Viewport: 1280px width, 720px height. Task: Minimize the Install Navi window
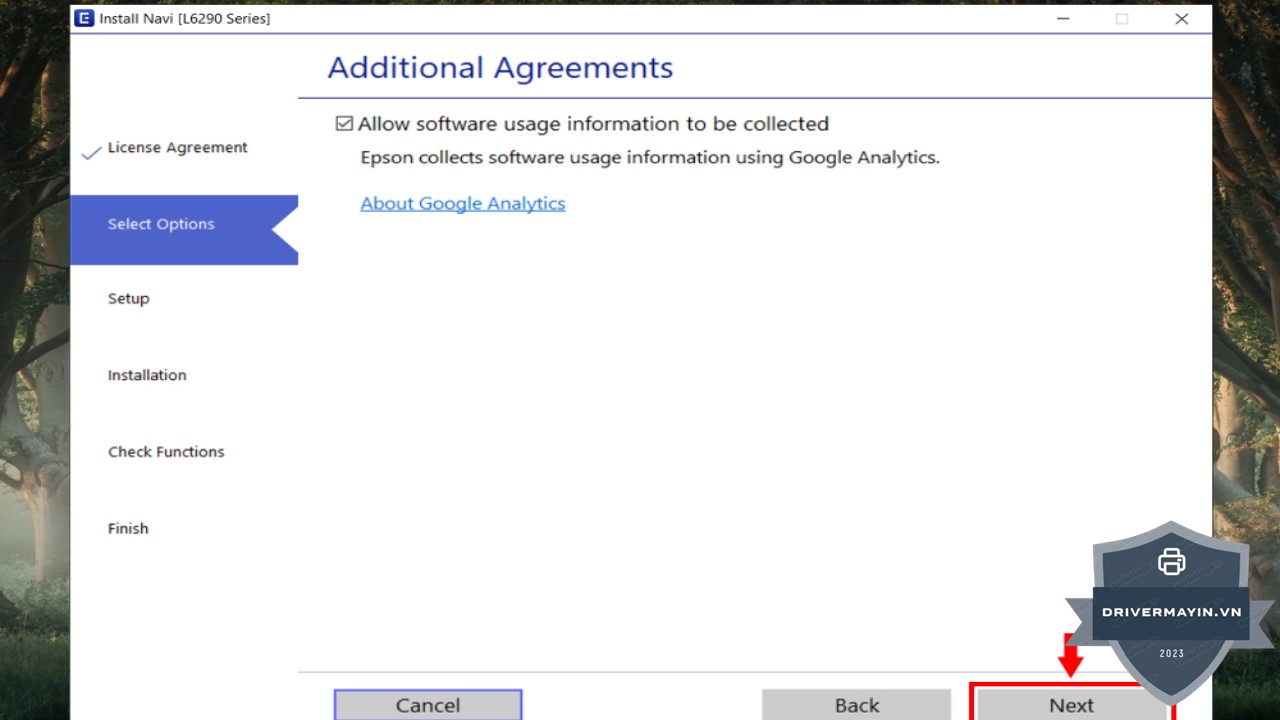click(x=1063, y=19)
